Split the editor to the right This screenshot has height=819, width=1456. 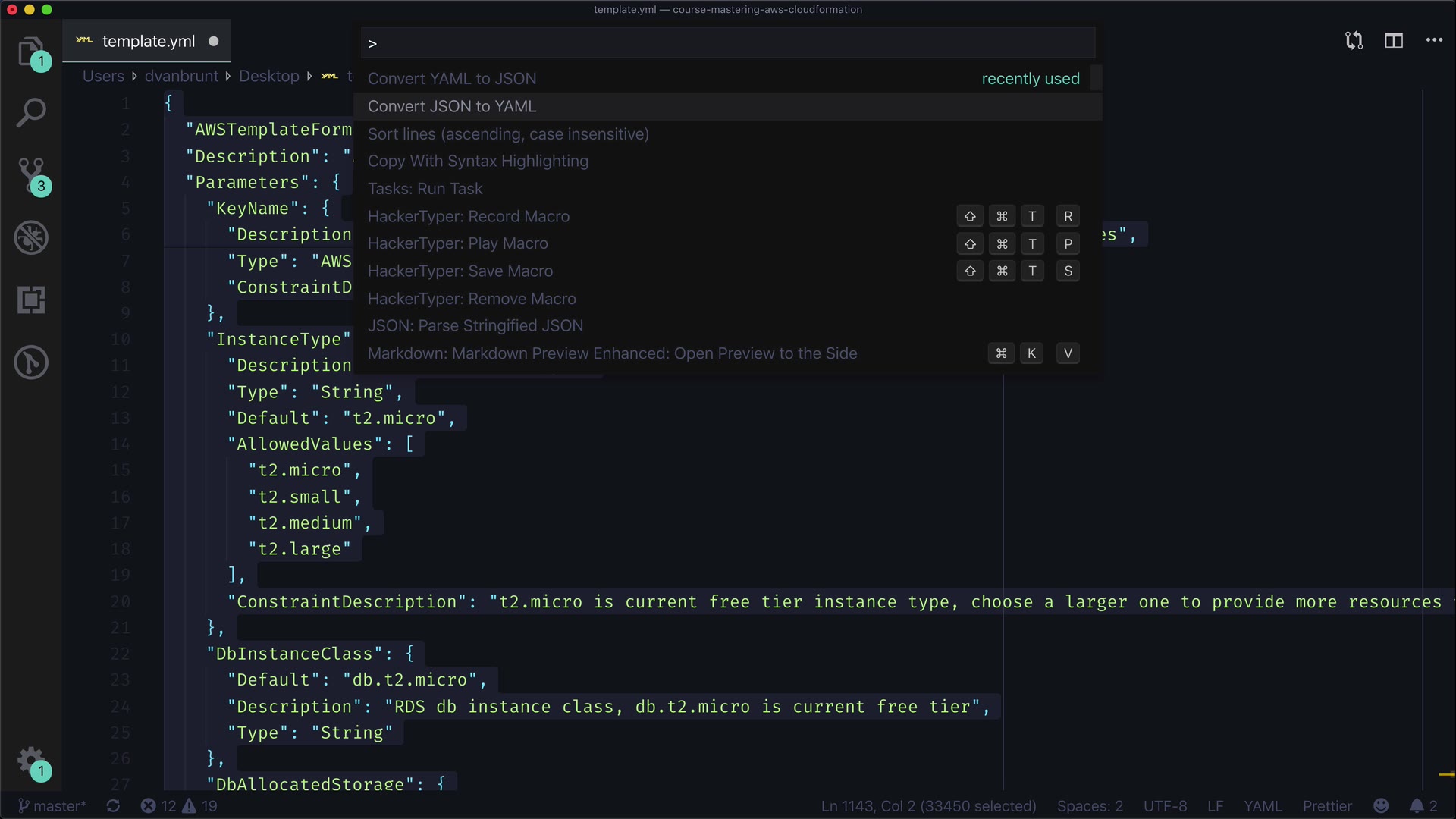tap(1394, 41)
